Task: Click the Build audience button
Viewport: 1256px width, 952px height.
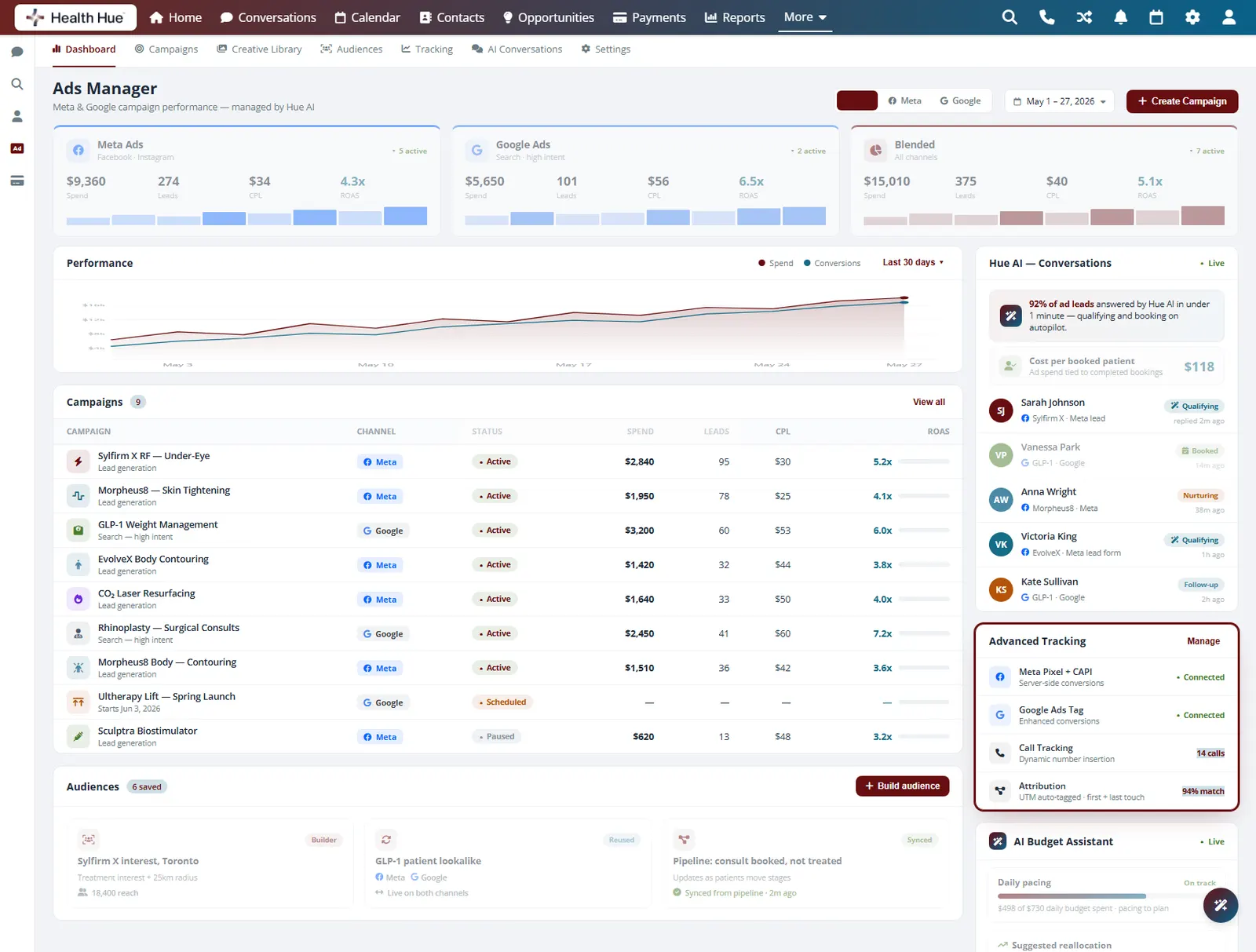Action: pos(903,786)
